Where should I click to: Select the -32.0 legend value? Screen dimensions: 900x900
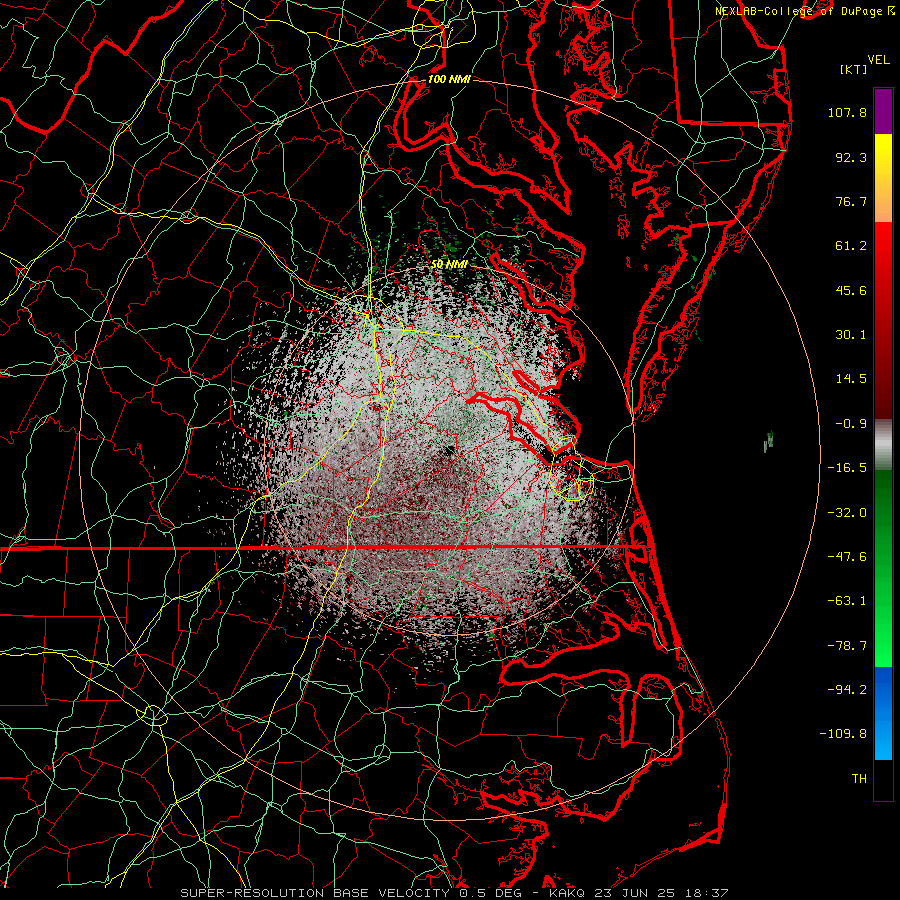(x=847, y=513)
